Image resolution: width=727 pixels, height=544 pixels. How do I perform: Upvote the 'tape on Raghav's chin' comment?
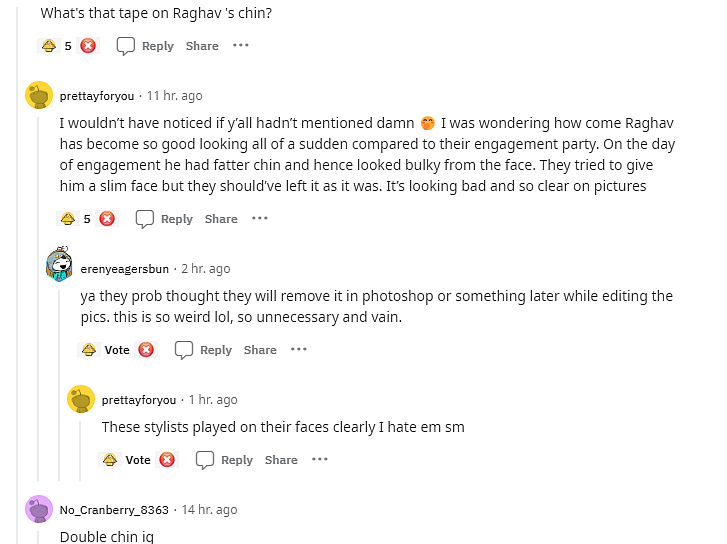49,46
